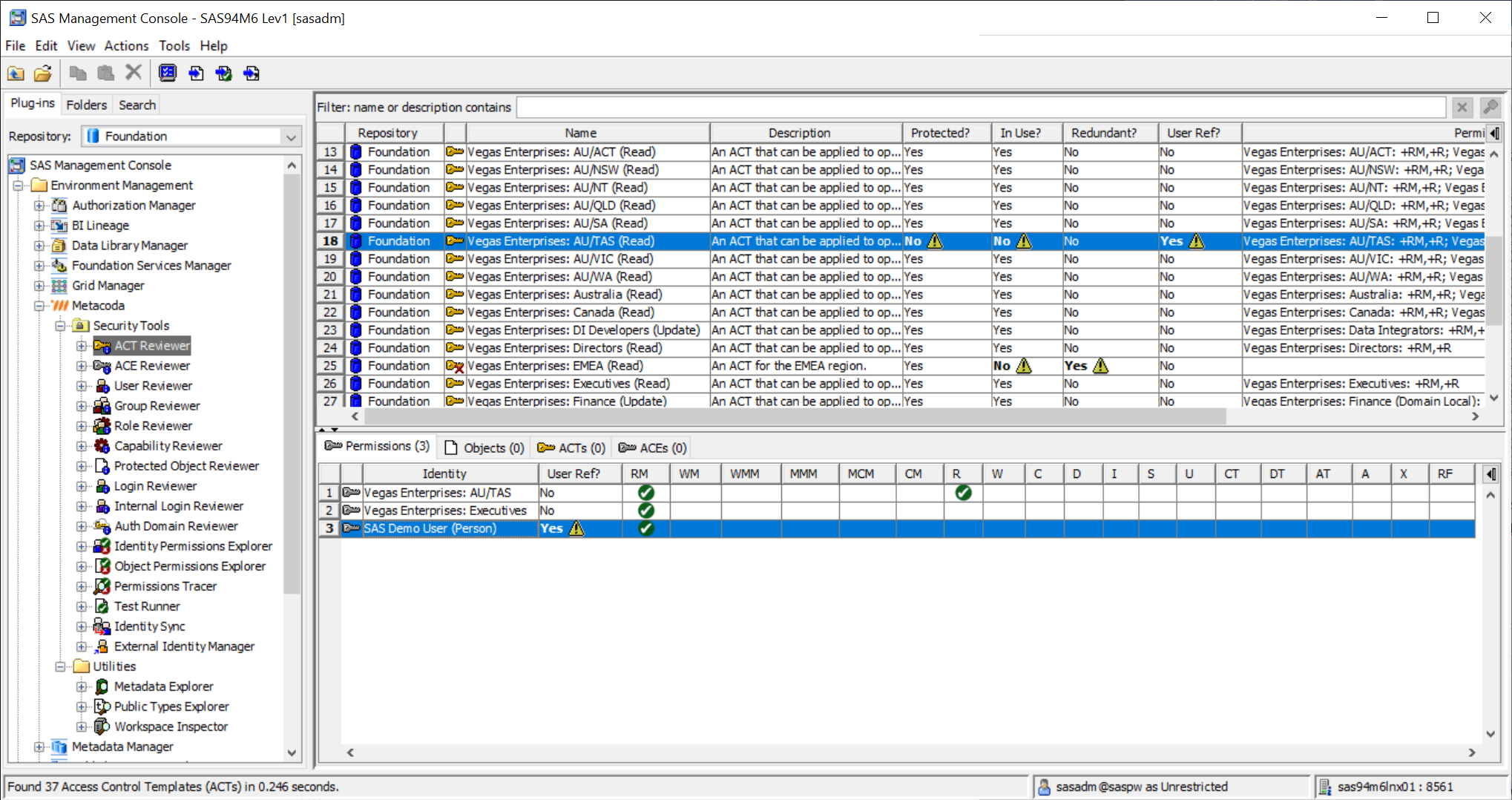Expand the Authorization Manager node
1512x800 pixels.
click(x=39, y=206)
